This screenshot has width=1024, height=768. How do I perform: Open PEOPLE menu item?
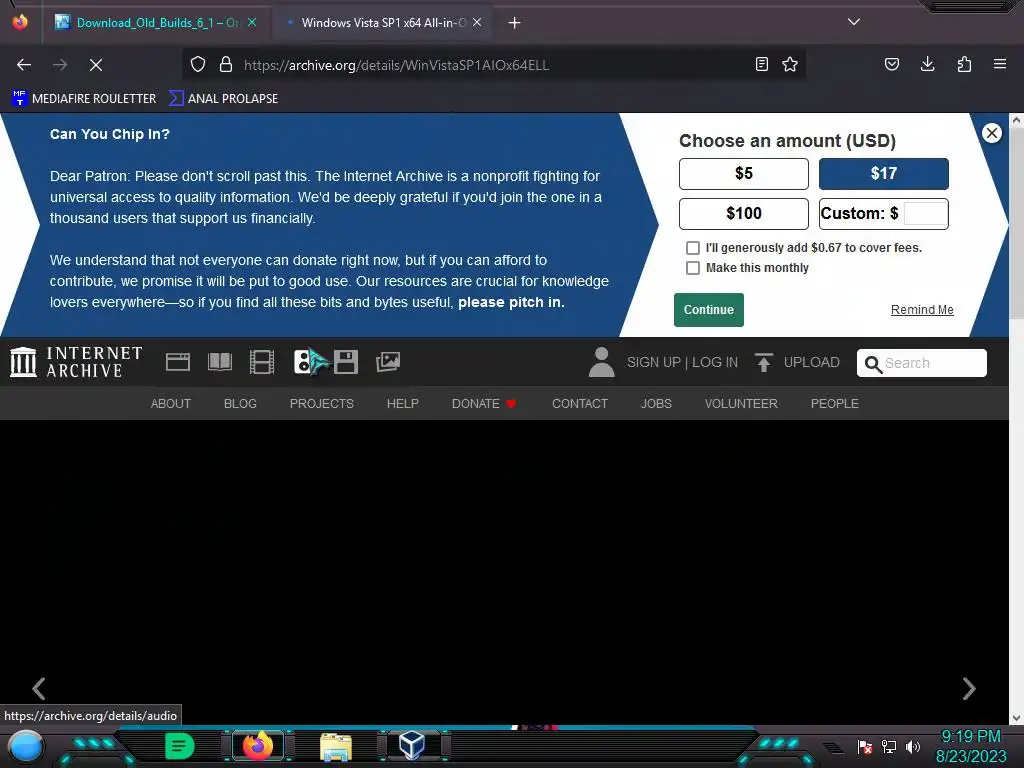835,404
